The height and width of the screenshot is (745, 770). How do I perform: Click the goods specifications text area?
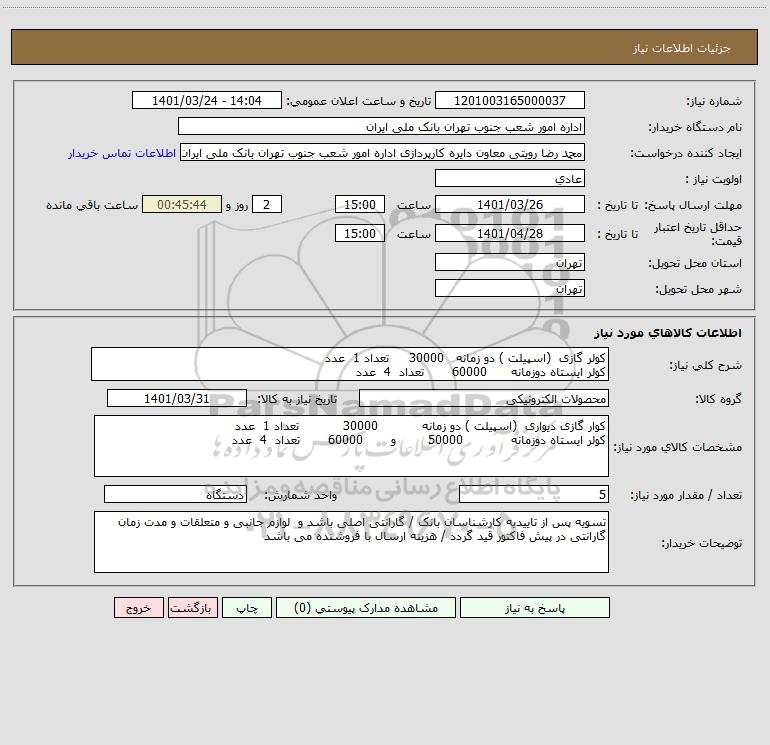tap(351, 446)
